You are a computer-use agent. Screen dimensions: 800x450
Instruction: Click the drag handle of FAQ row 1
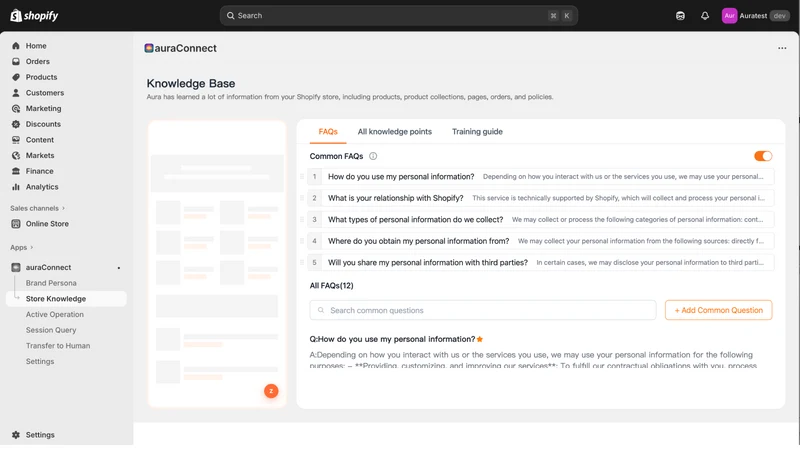302,177
